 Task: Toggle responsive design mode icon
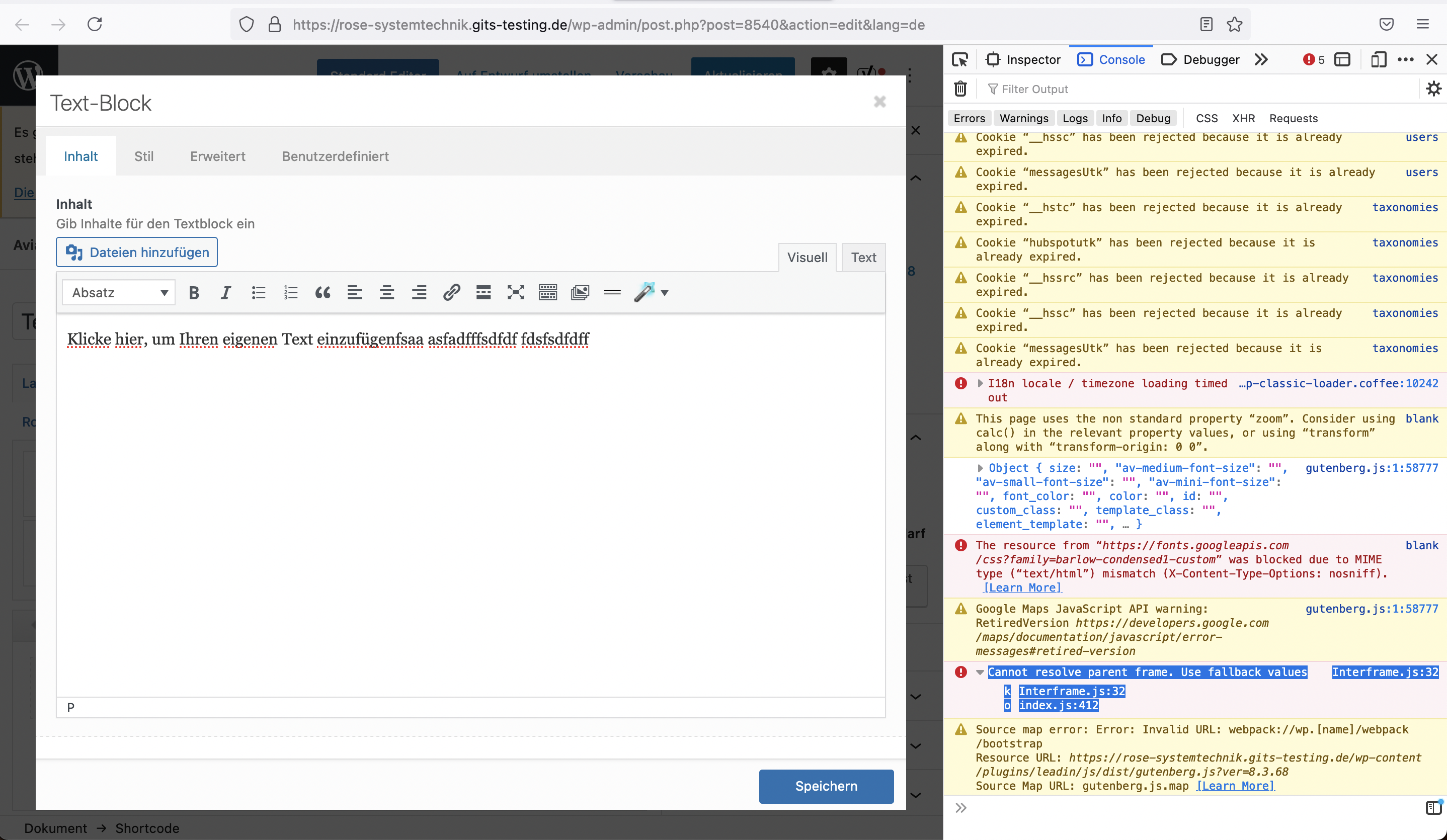(1378, 60)
